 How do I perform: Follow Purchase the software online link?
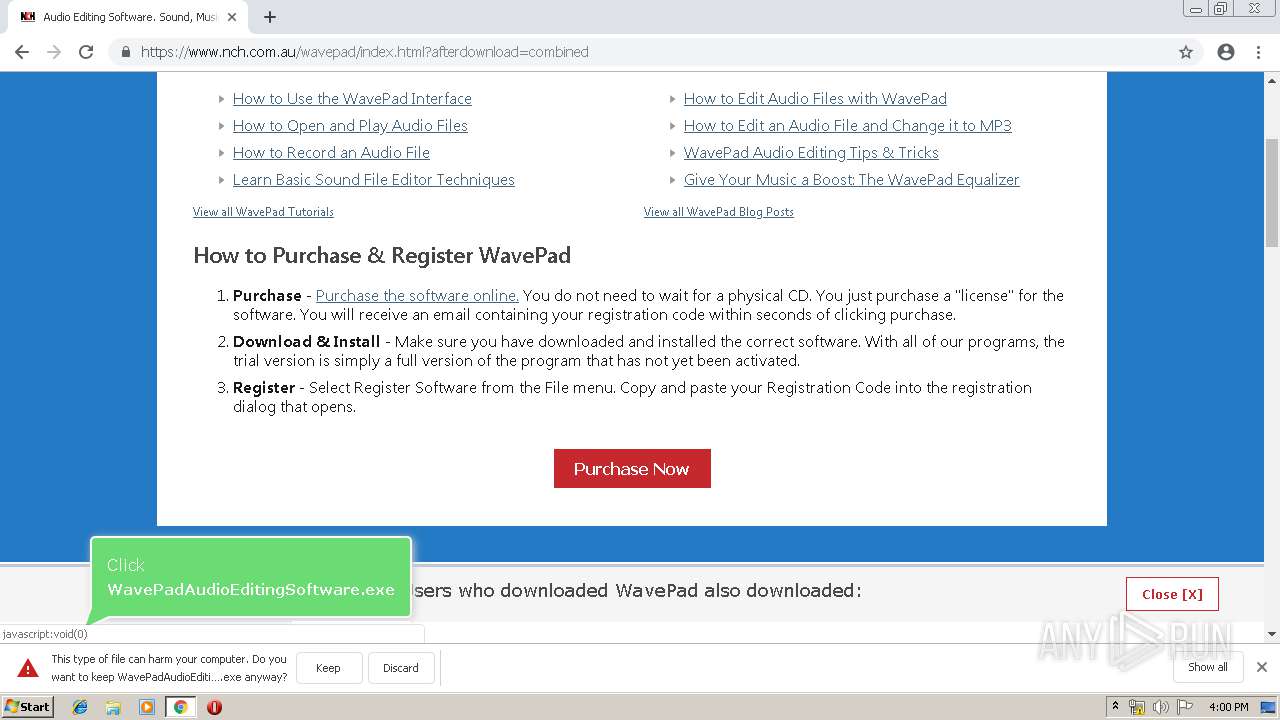pos(417,296)
